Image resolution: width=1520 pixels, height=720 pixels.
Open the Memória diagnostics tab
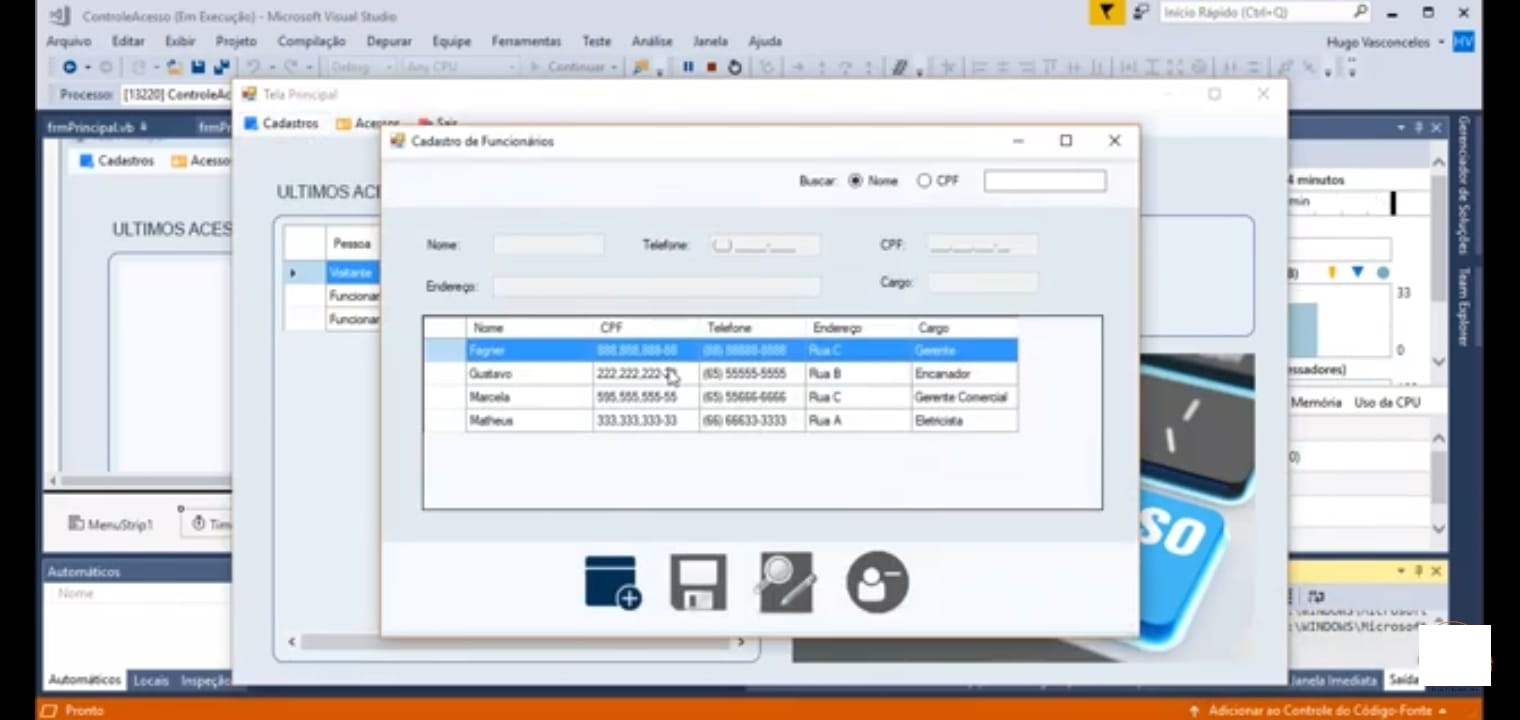pyautogui.click(x=1315, y=402)
